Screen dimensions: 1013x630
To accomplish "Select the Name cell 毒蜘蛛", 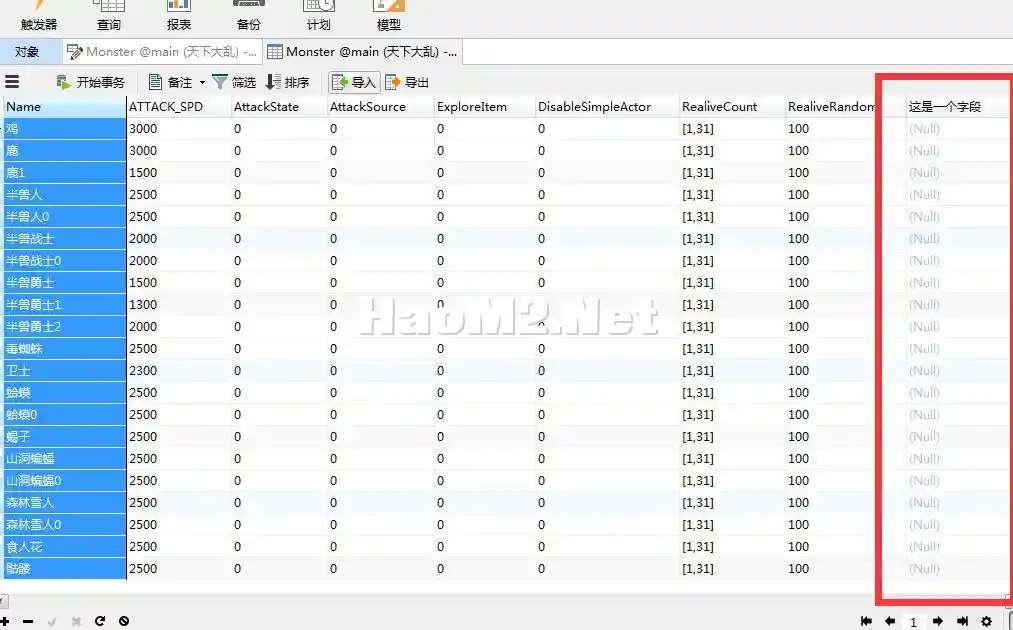I will click(65, 348).
